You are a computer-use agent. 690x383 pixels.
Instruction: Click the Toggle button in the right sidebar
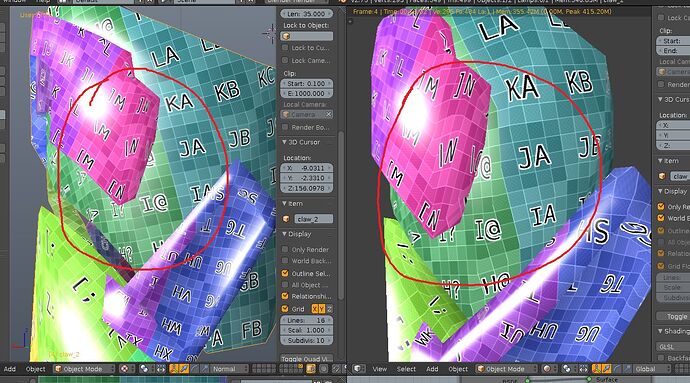click(673, 316)
